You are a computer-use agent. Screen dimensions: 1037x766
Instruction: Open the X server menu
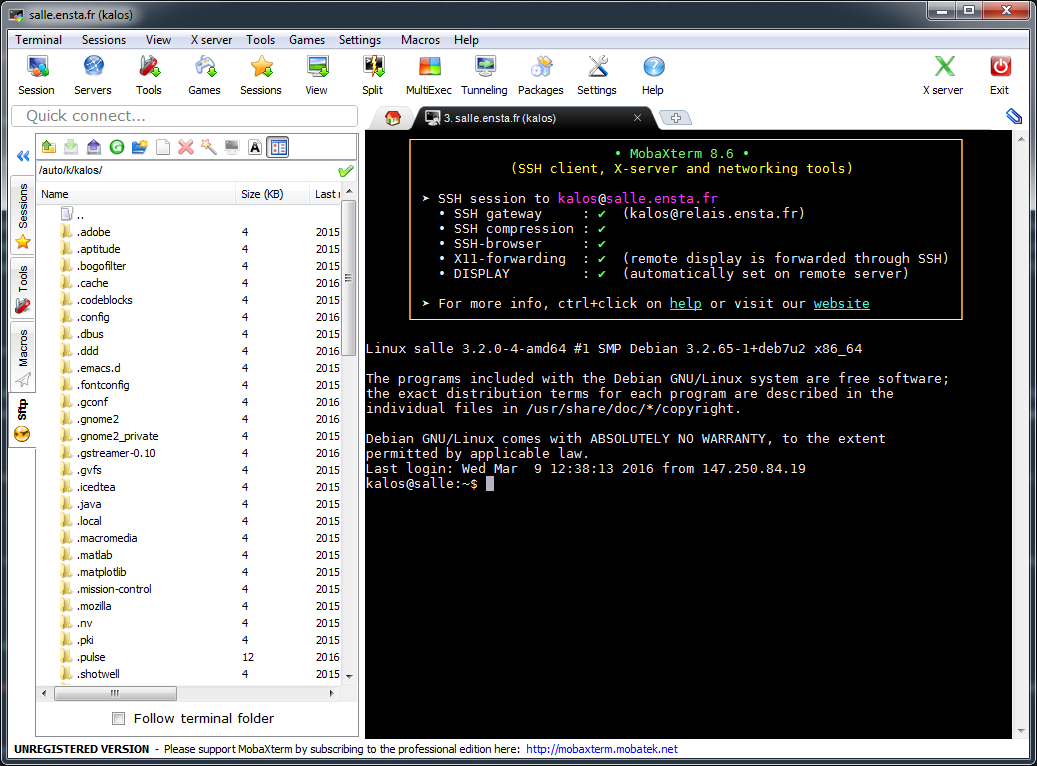(x=211, y=40)
